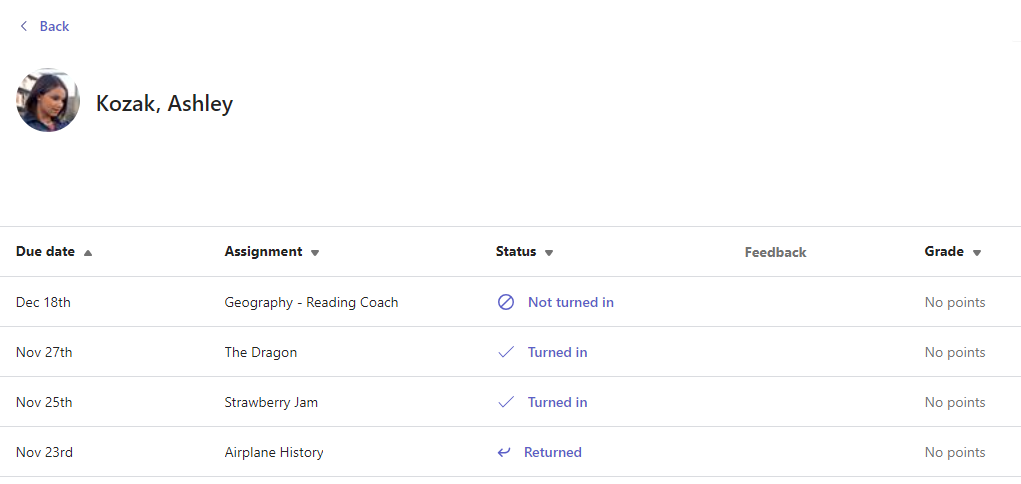This screenshot has height=484, width=1021.
Task: Click No points grade for Geography row
Action: coord(954,302)
